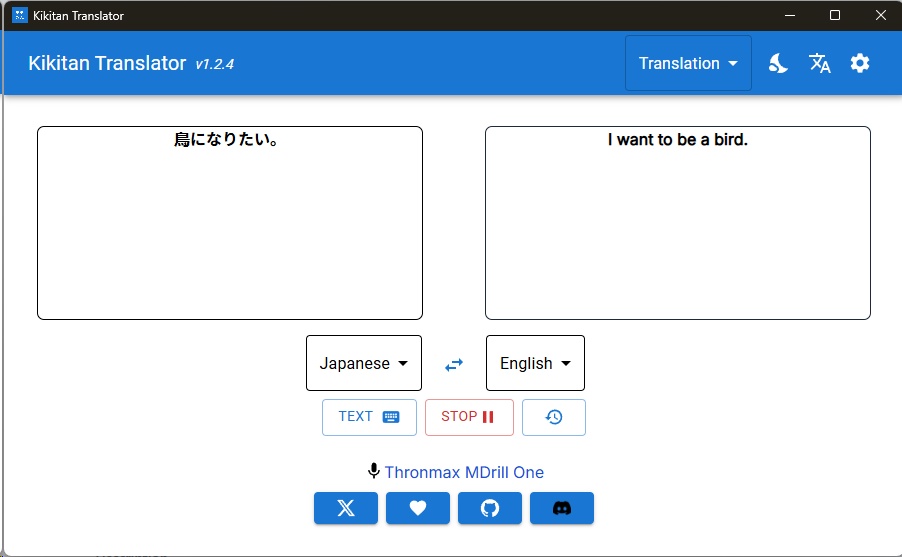Open the Japanese source language dropdown
This screenshot has width=902, height=557.
pyautogui.click(x=364, y=363)
